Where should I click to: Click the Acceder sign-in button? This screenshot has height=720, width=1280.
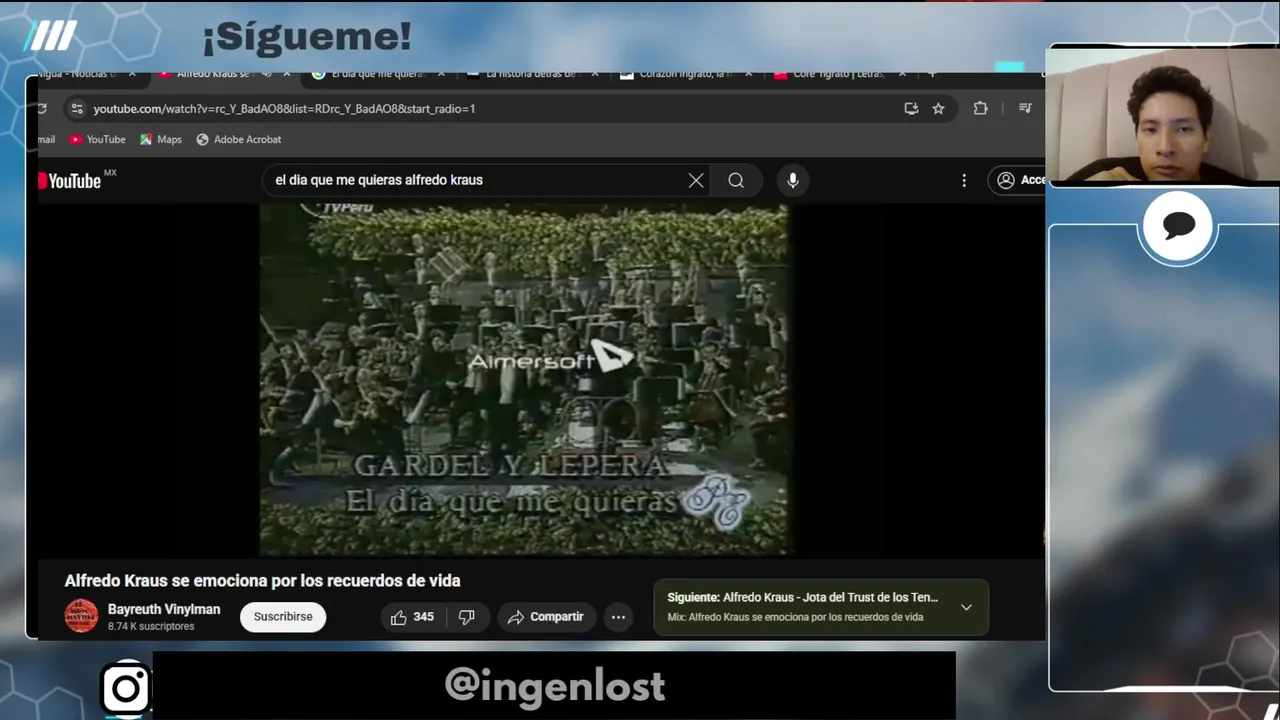click(x=1018, y=180)
